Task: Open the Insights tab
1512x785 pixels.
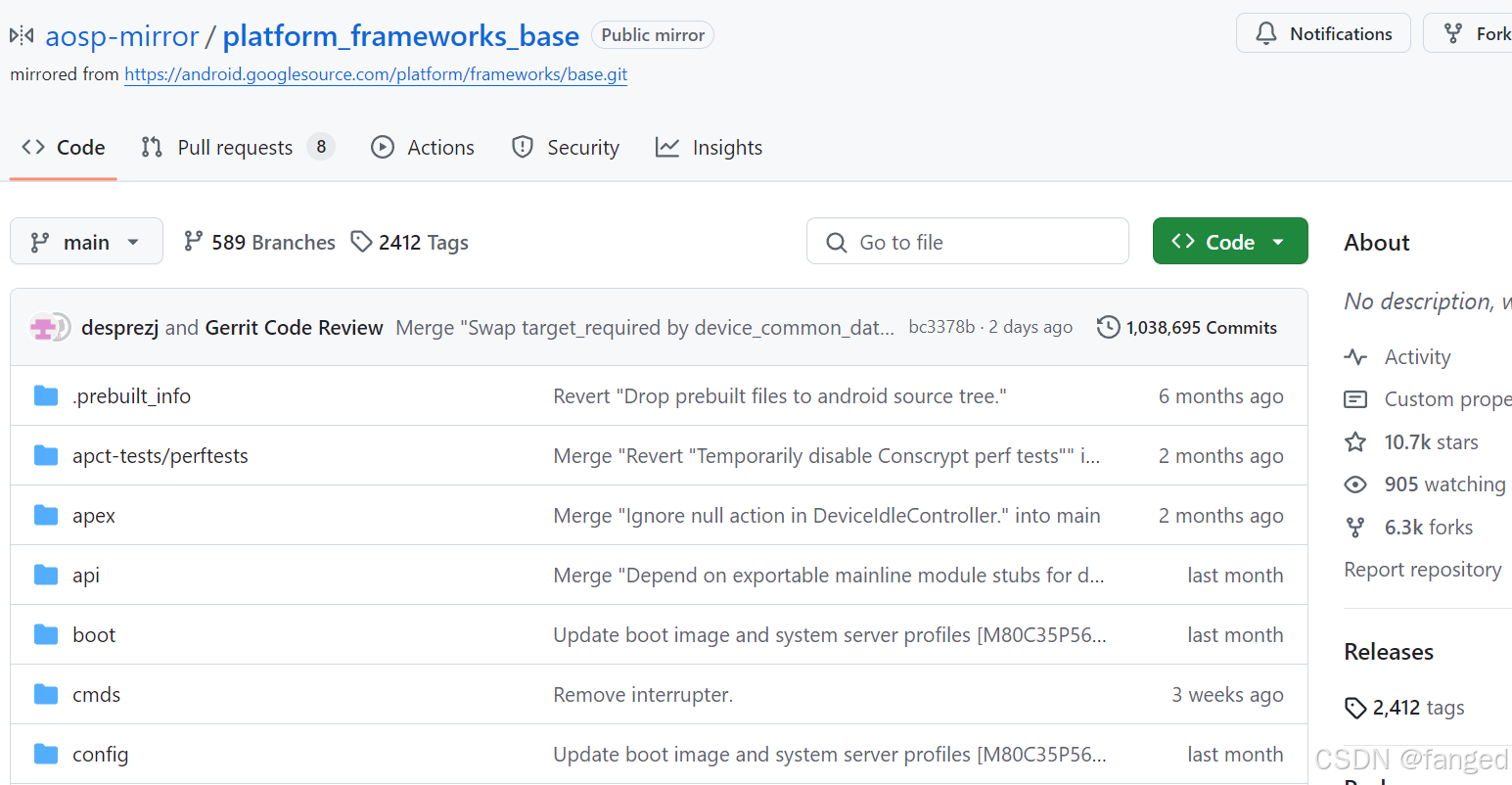Action: (710, 148)
